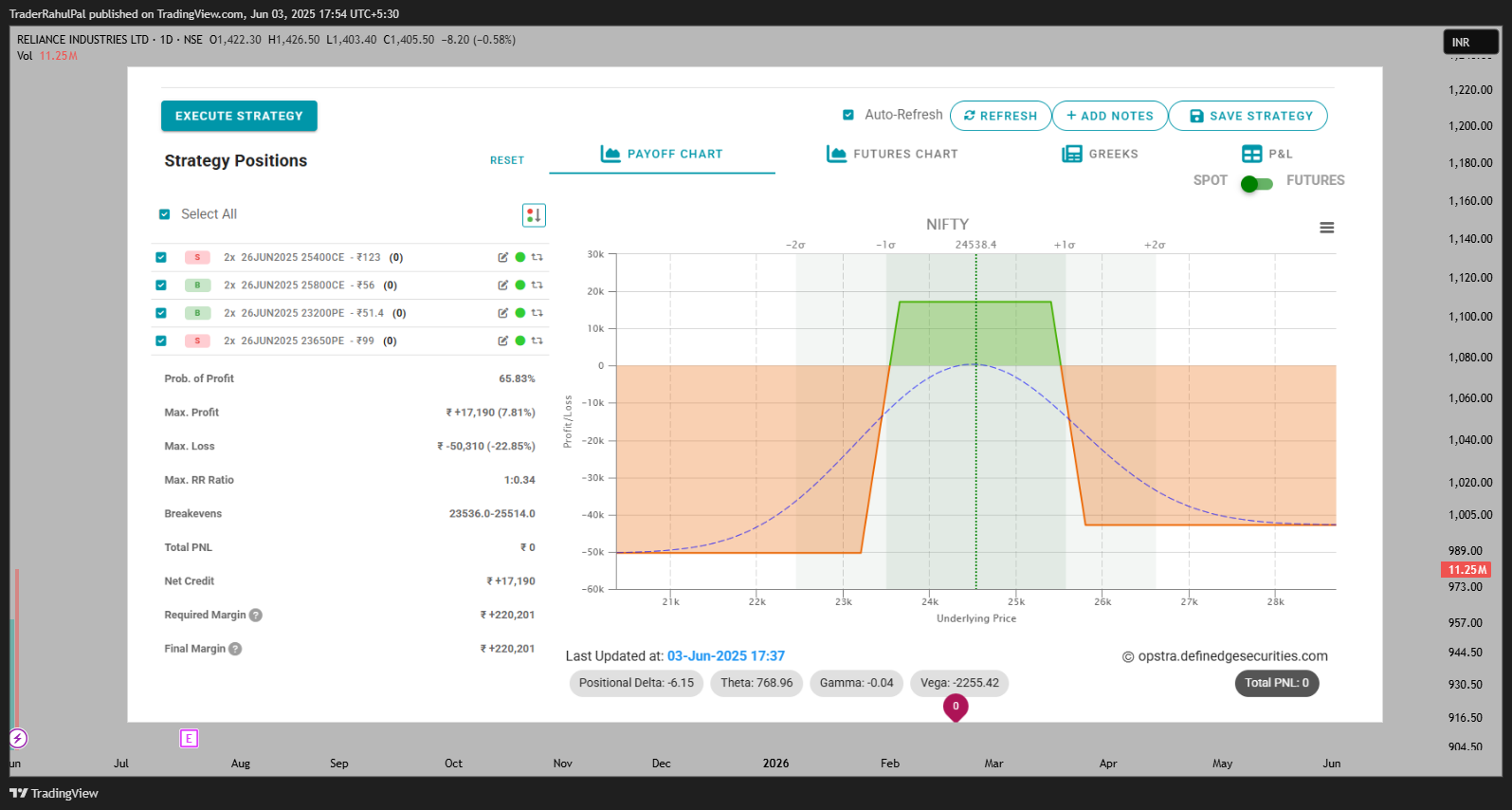Click the NIFTY chart title
1512x810 pixels.
948,225
